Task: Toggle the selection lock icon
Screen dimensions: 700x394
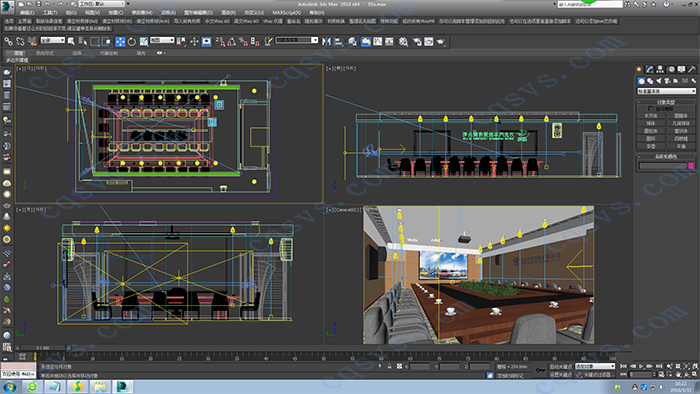Action: (389, 366)
